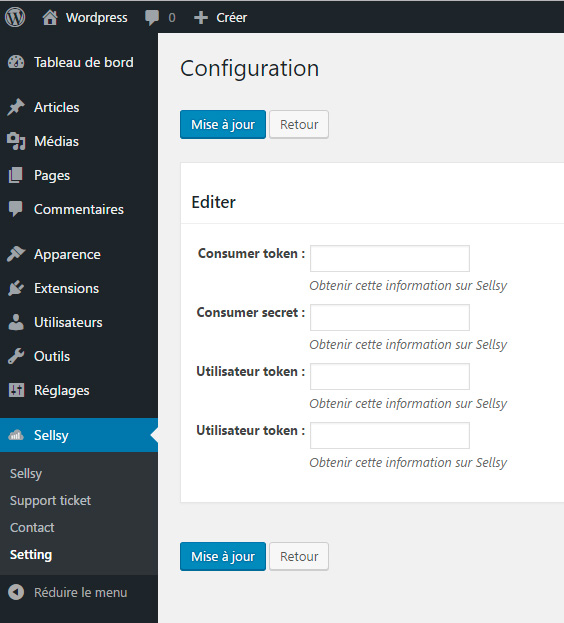Click the top Mise à jour button
This screenshot has width=564, height=623.
[x=223, y=124]
